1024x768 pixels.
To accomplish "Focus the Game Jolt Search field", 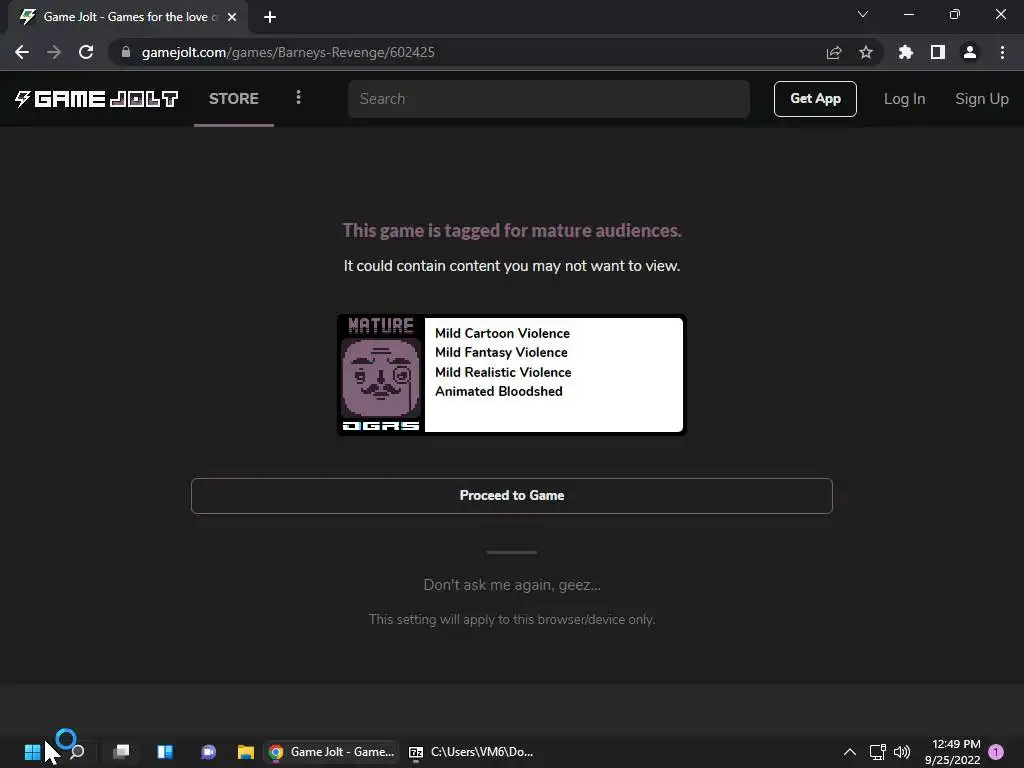I will (549, 99).
